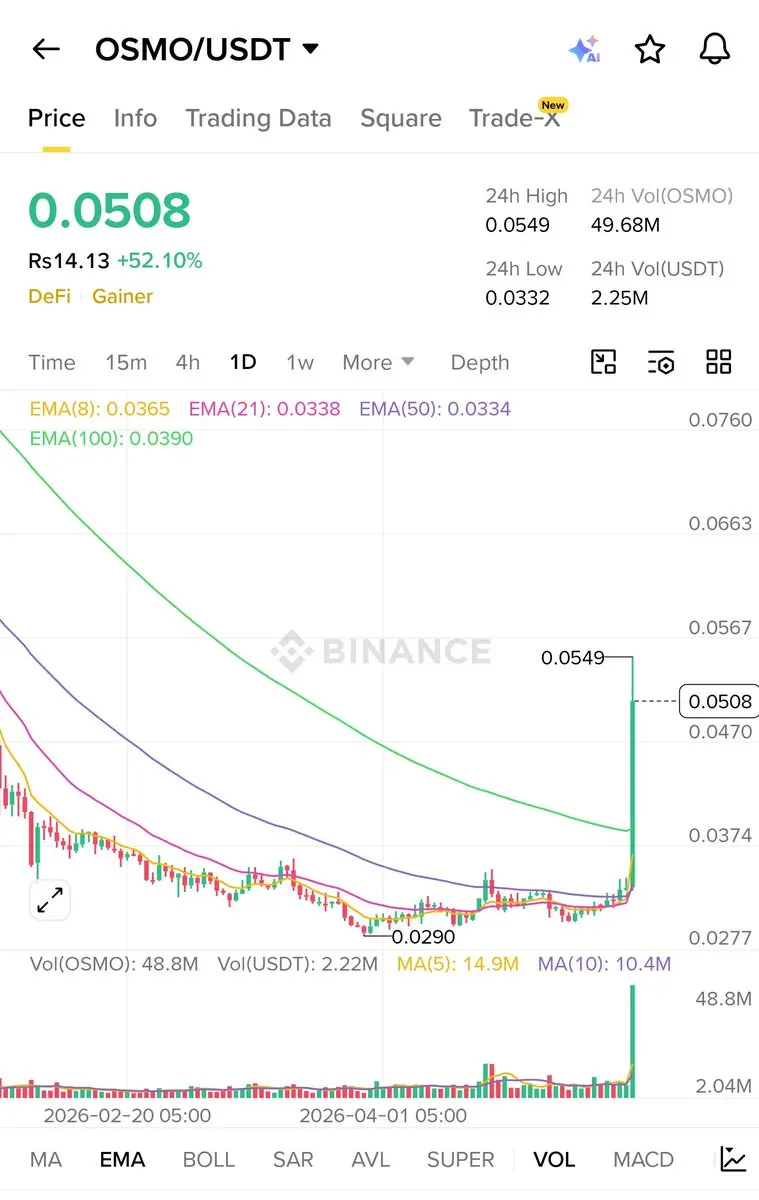Viewport: 759px width, 1200px height.
Task: Add OSMO/USDT to favorites star
Action: click(651, 49)
